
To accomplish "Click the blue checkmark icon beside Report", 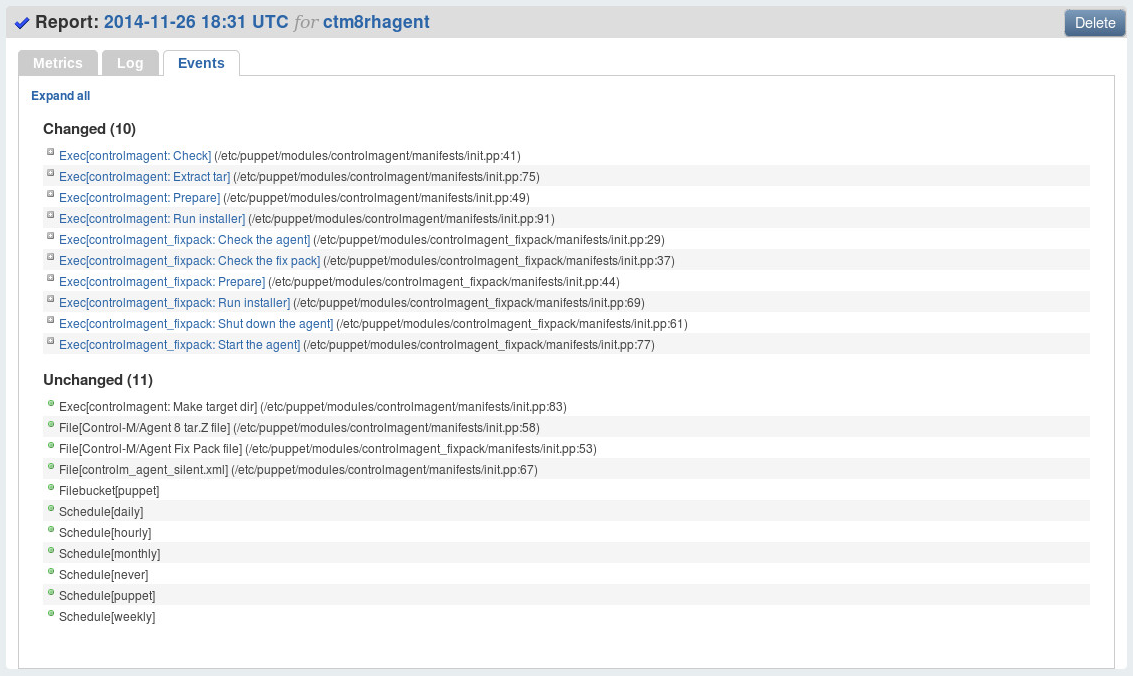I will click(22, 21).
